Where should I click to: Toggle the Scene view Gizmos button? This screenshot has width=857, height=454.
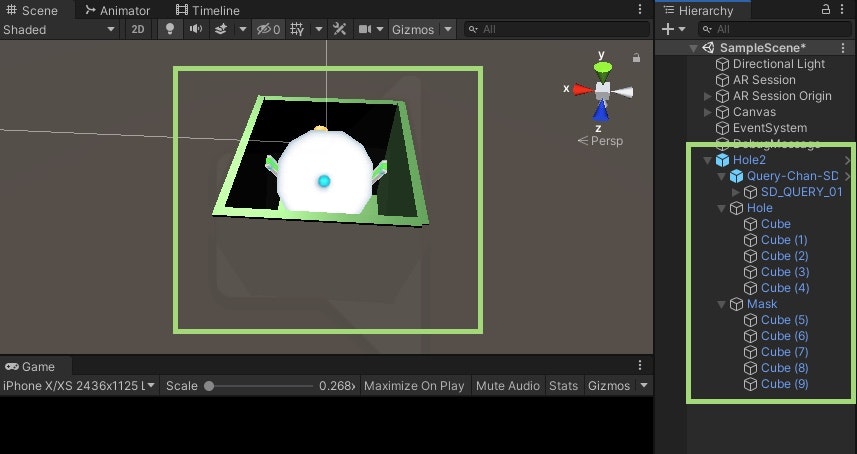413,30
